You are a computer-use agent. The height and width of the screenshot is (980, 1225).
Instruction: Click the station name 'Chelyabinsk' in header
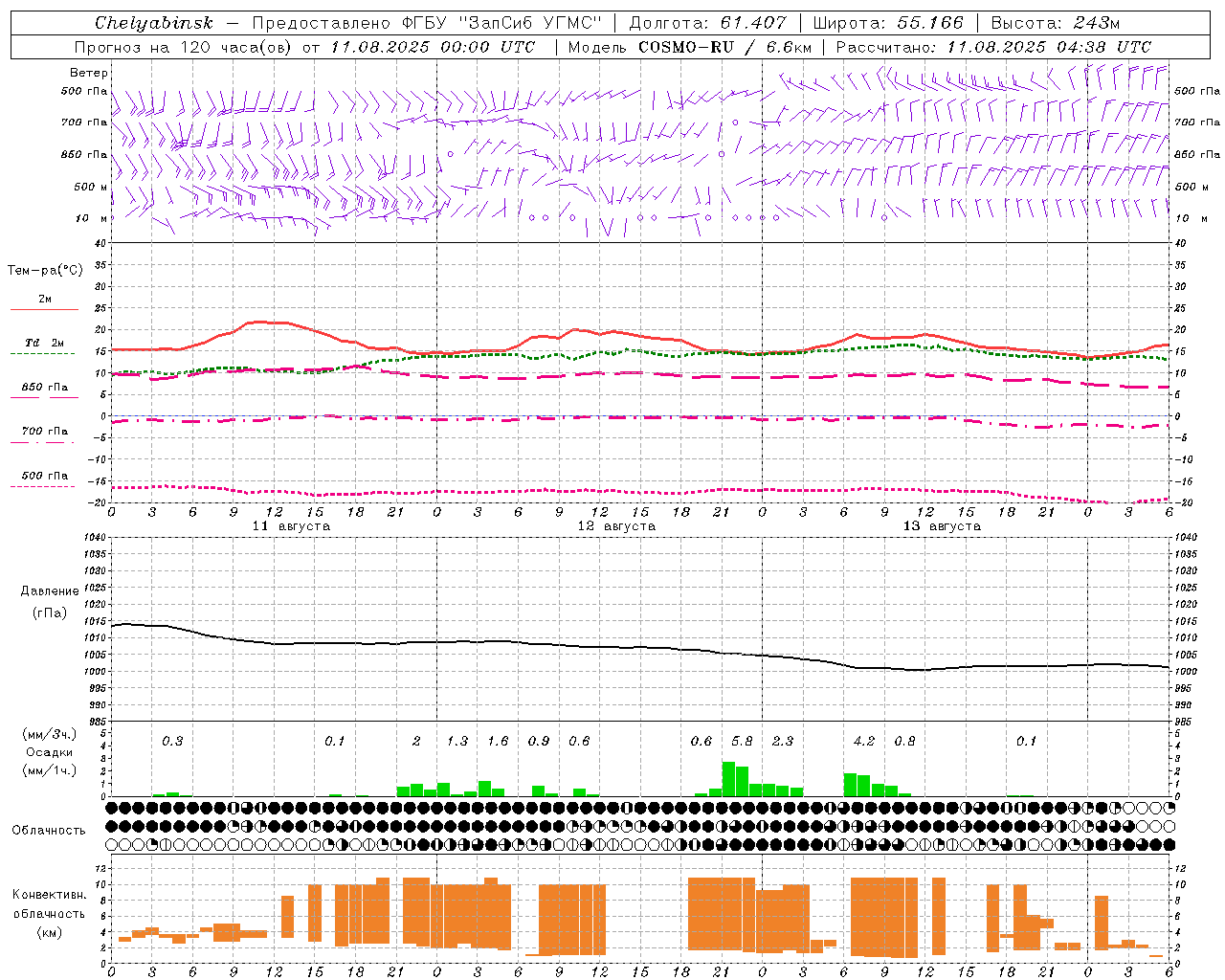pyautogui.click(x=154, y=23)
